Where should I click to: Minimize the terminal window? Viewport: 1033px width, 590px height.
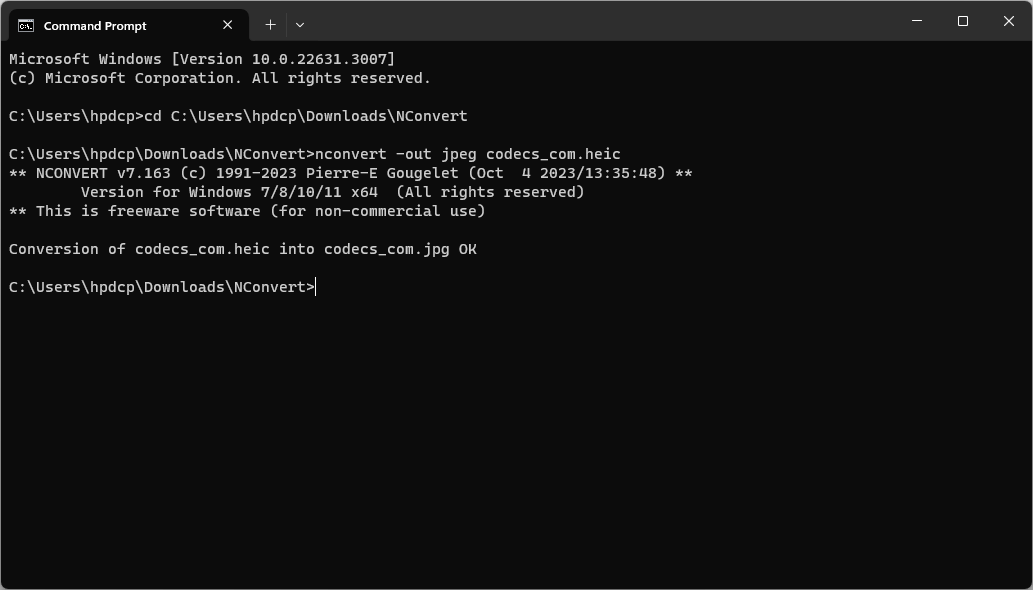coord(917,21)
